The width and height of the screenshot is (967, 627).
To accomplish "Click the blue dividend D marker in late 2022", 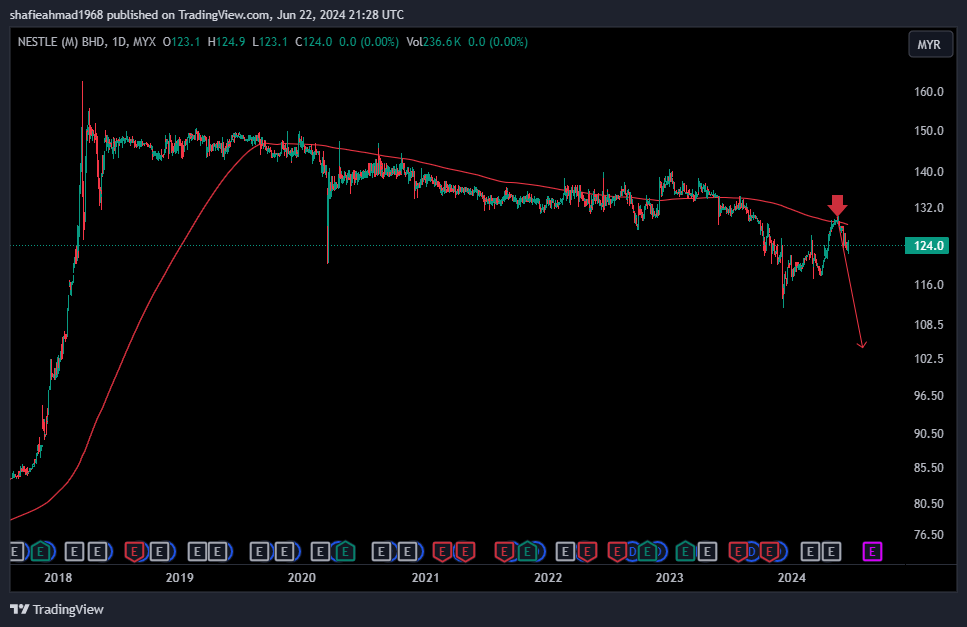I will tap(632, 551).
